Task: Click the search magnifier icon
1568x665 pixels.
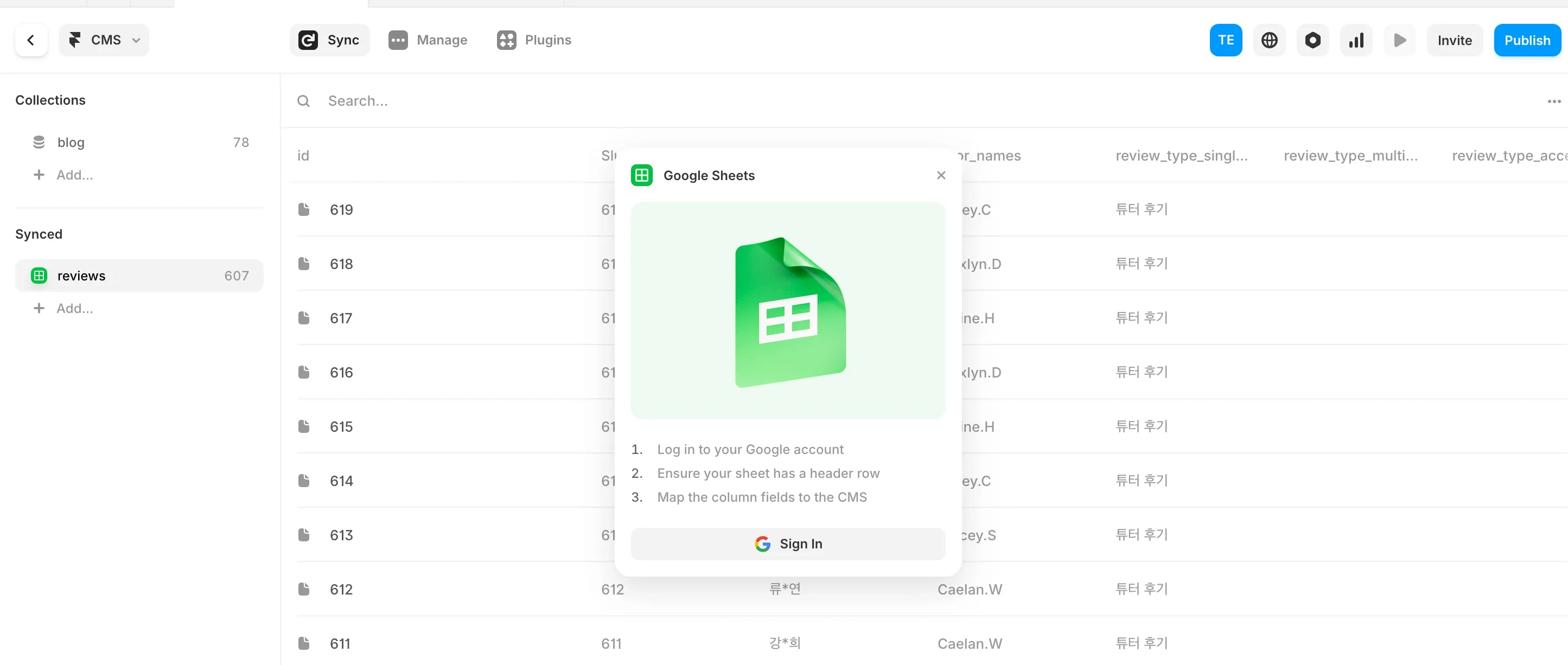Action: pos(303,100)
